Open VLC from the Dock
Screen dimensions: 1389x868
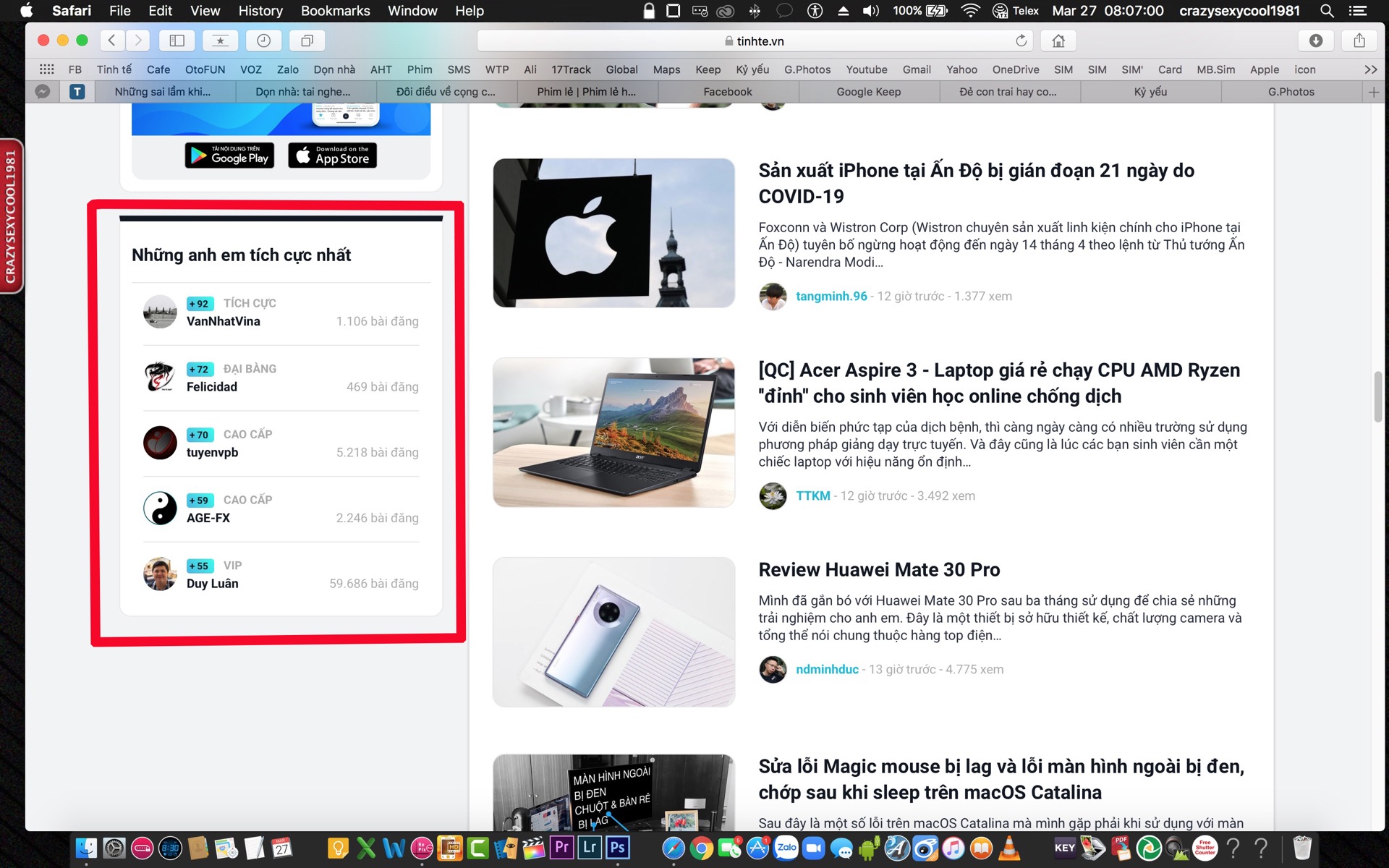1009,848
